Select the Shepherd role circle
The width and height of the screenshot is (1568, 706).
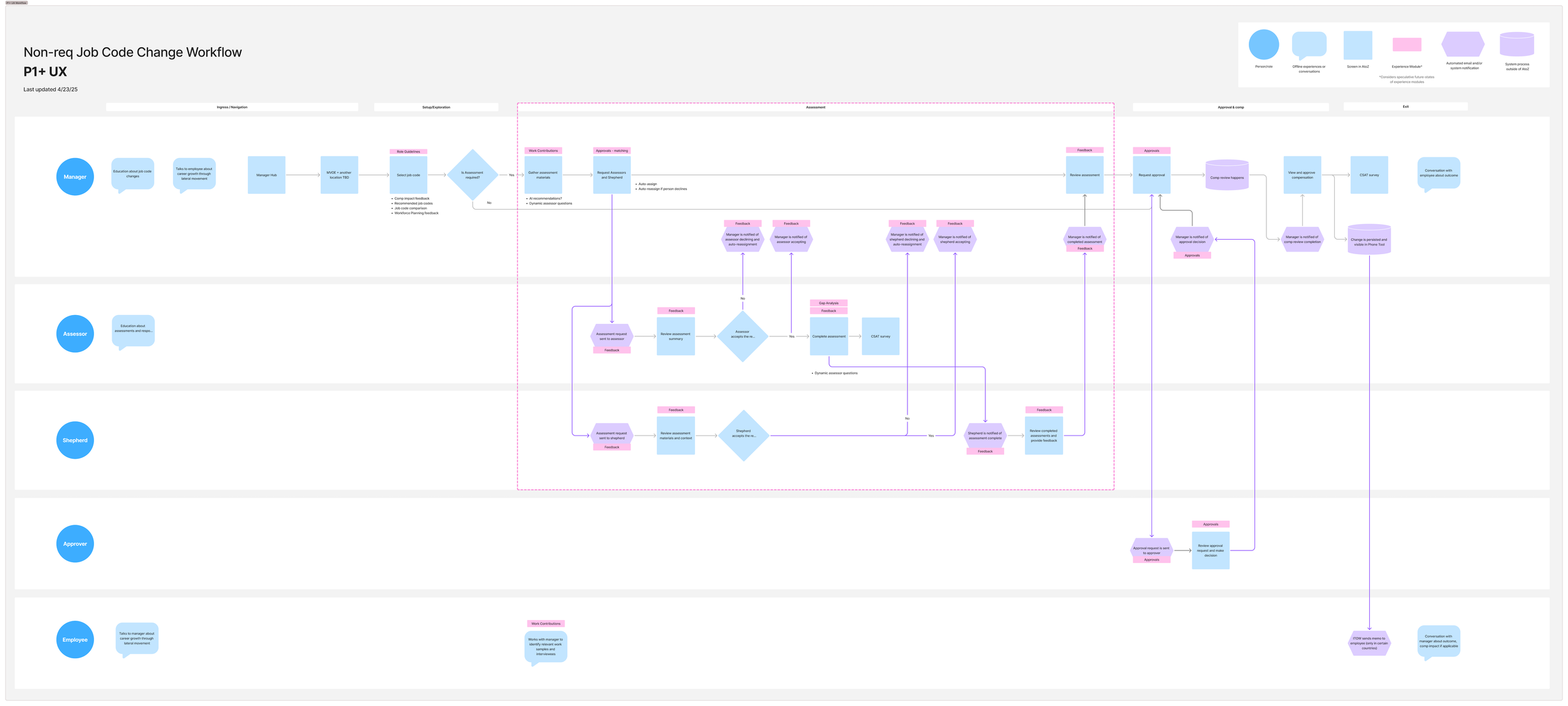pos(75,440)
